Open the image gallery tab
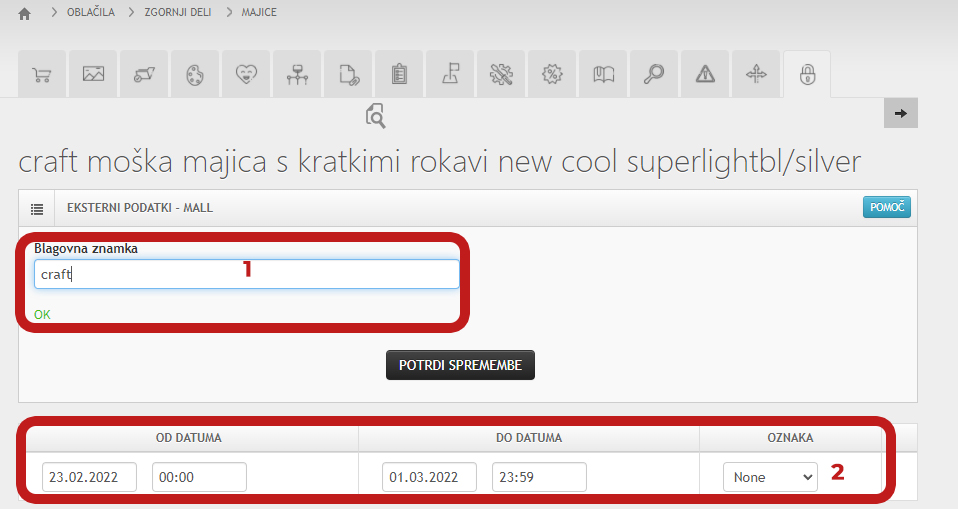Viewport: 958px width, 509px height. tap(93, 74)
